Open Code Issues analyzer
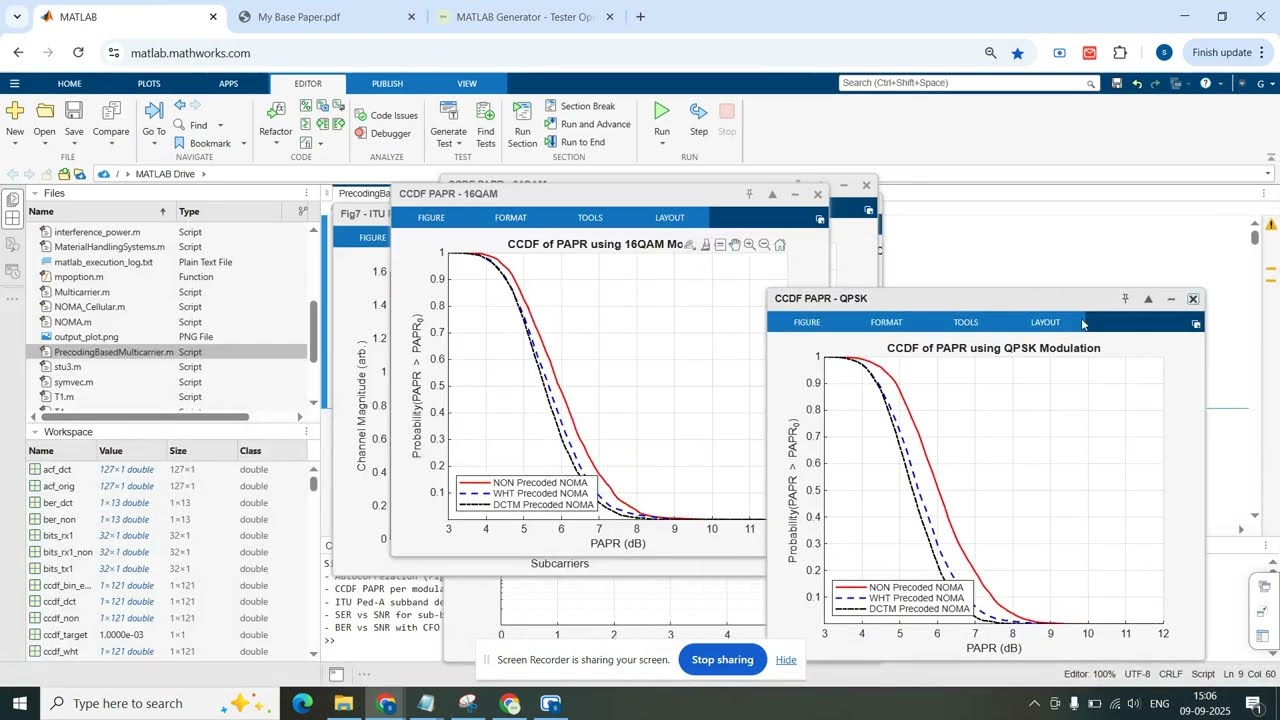This screenshot has height=720, width=1280. [386, 115]
